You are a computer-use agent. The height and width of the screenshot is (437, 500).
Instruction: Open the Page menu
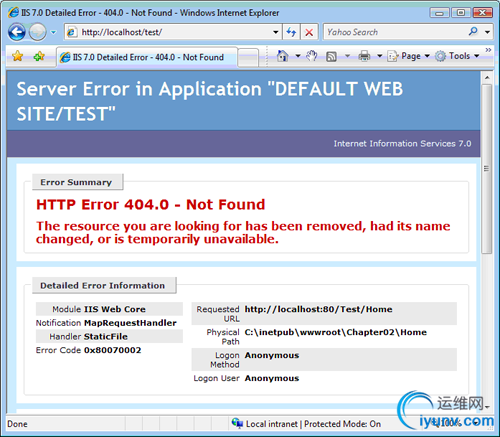[409, 56]
